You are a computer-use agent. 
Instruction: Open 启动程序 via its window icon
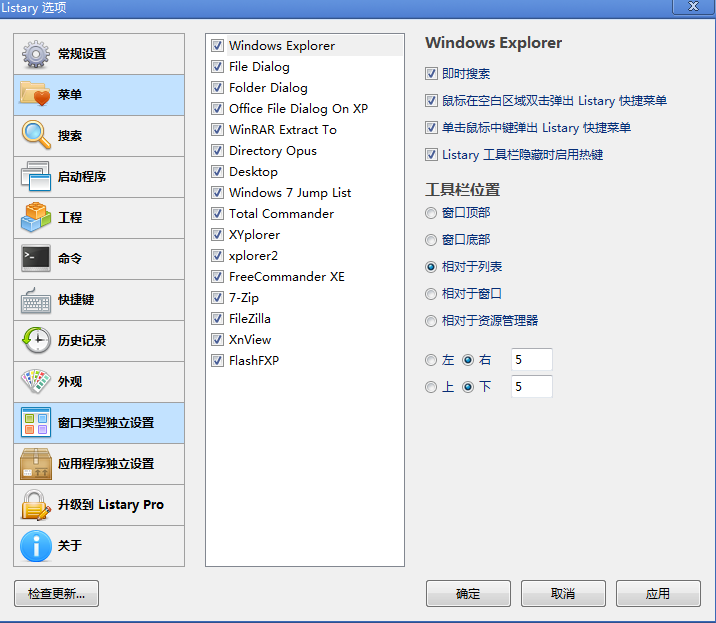(36, 177)
